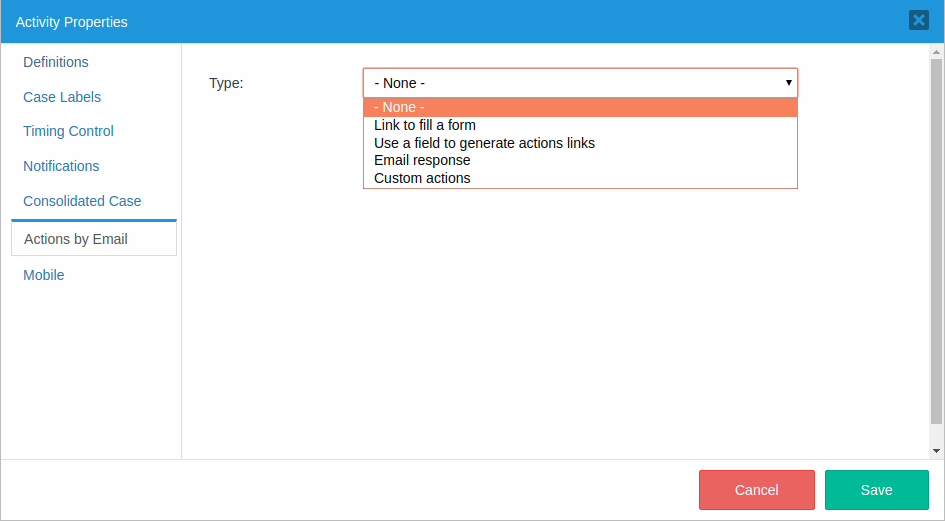Screen dimensions: 945x522
Task: Click the scrollbar down arrow
Action: (x=936, y=451)
